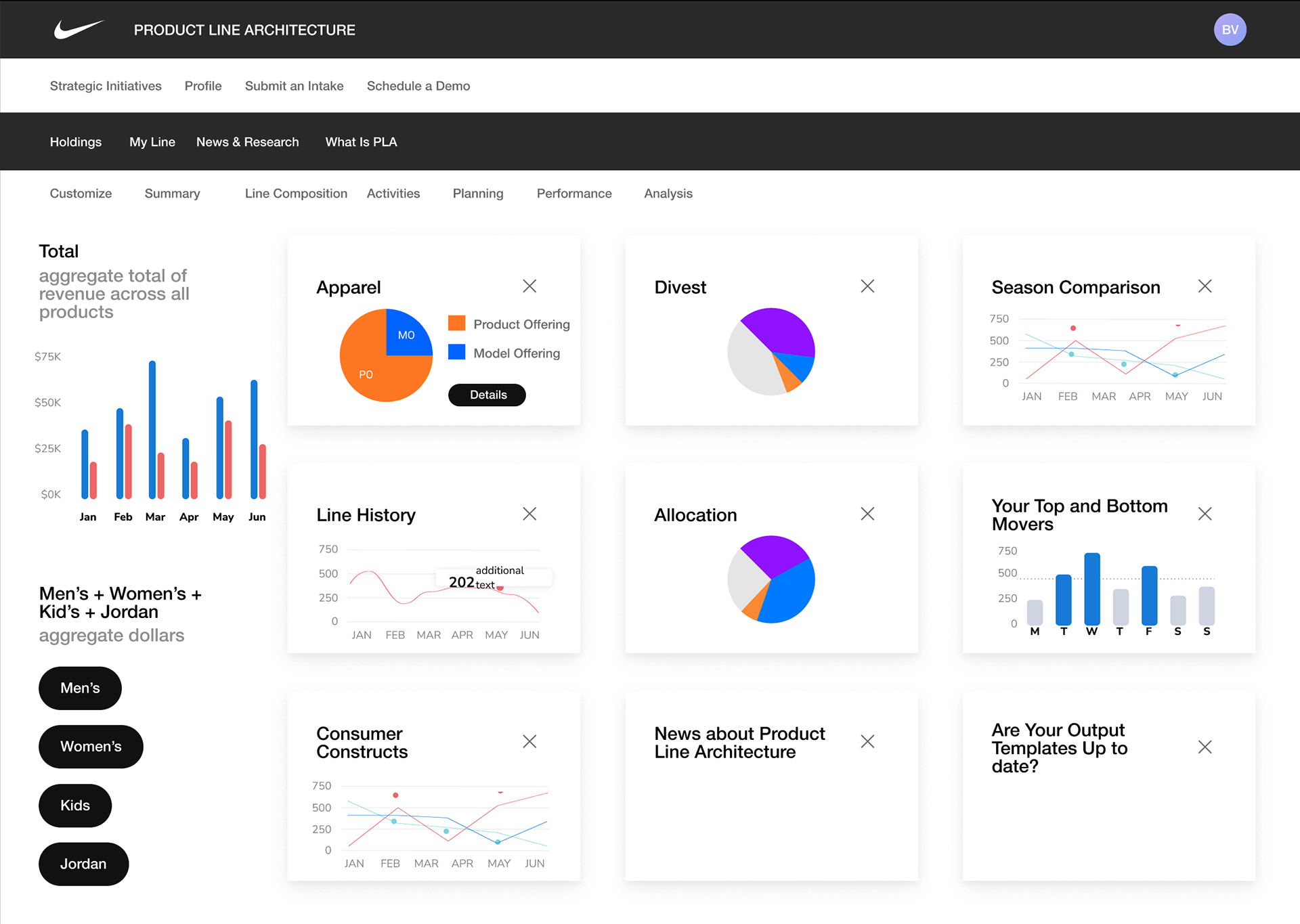Viewport: 1300px width, 924px height.
Task: Close the Season Comparison card
Action: 1205,286
